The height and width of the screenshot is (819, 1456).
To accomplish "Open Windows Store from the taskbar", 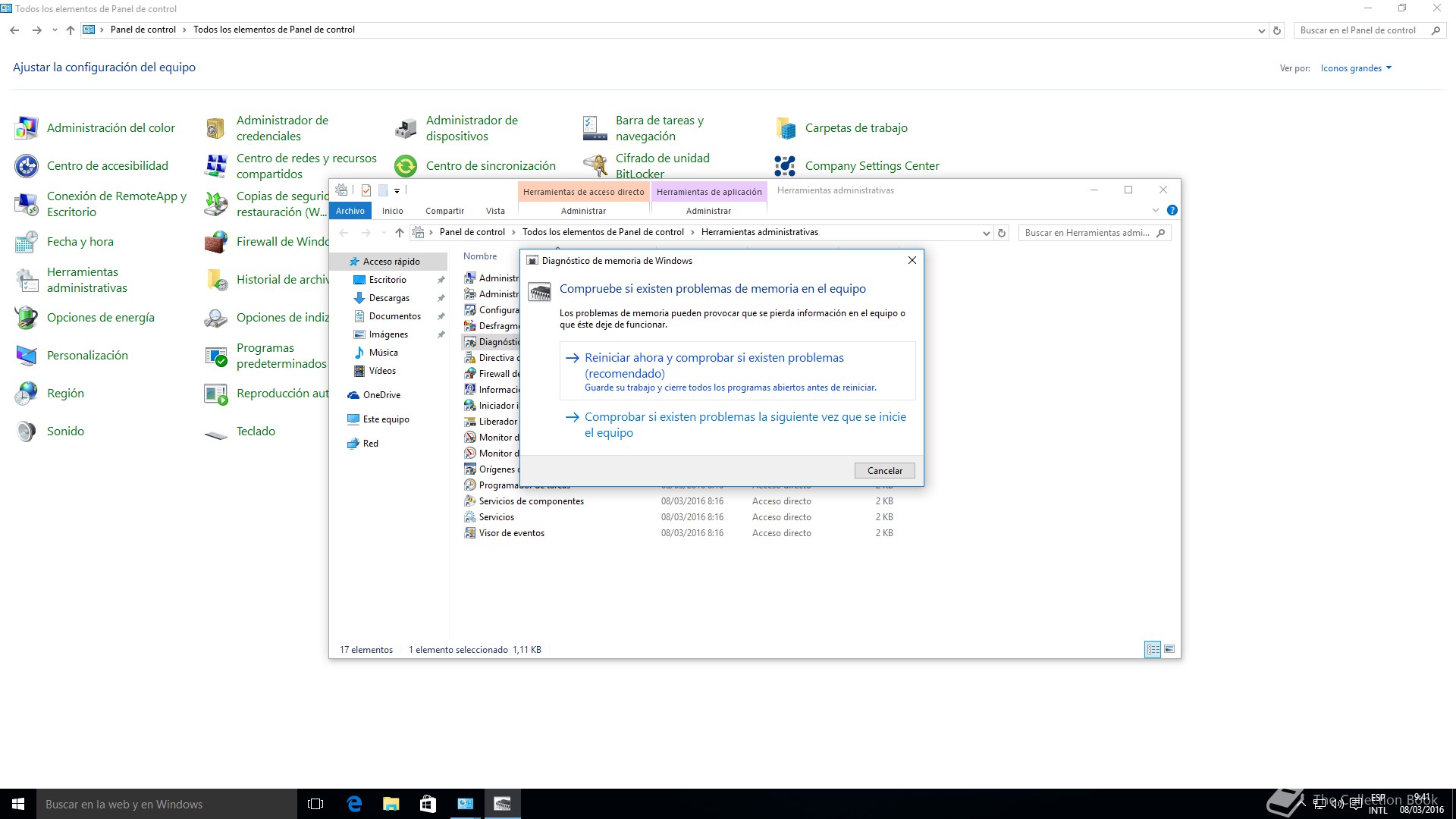I will [428, 804].
